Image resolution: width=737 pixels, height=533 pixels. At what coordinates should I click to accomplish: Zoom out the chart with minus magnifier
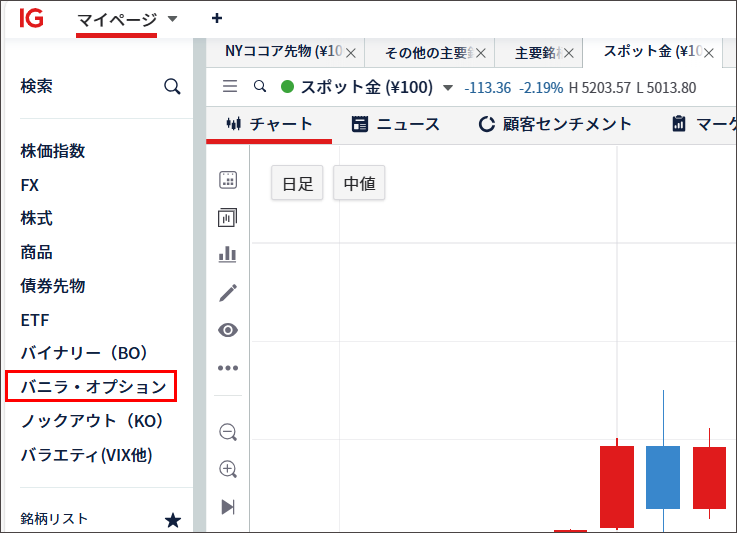click(x=228, y=432)
